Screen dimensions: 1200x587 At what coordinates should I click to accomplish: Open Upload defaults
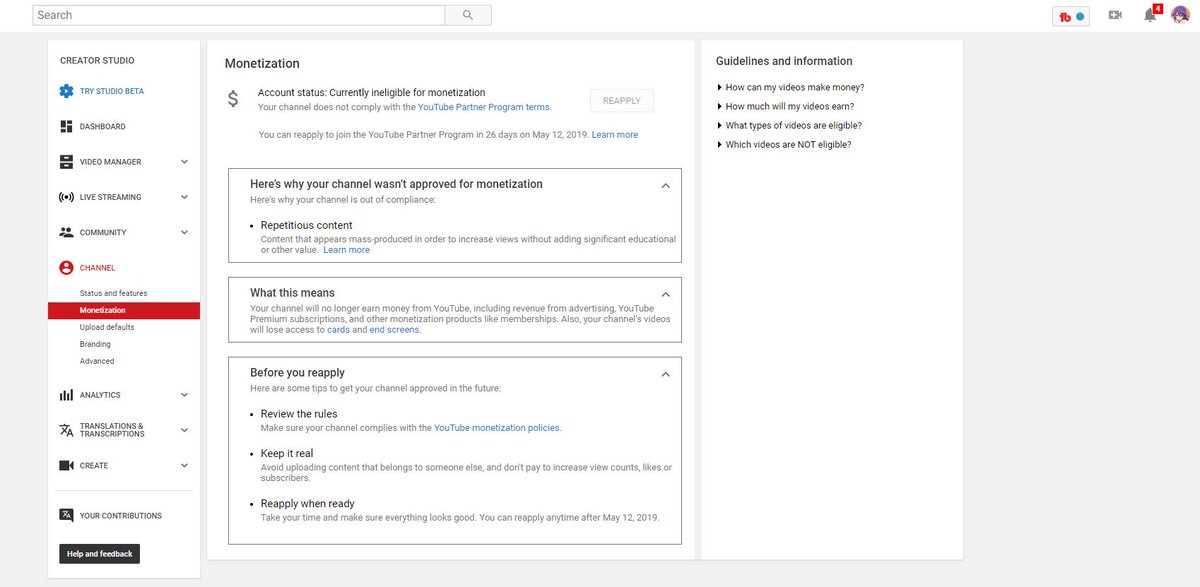[107, 327]
